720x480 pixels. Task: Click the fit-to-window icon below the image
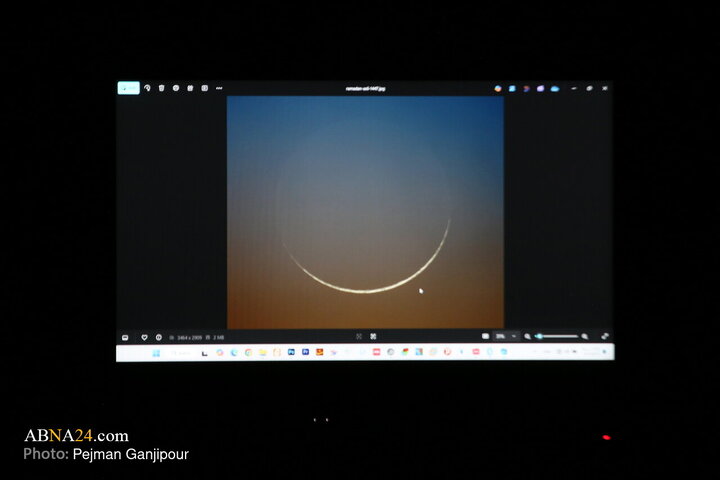pyautogui.click(x=359, y=336)
